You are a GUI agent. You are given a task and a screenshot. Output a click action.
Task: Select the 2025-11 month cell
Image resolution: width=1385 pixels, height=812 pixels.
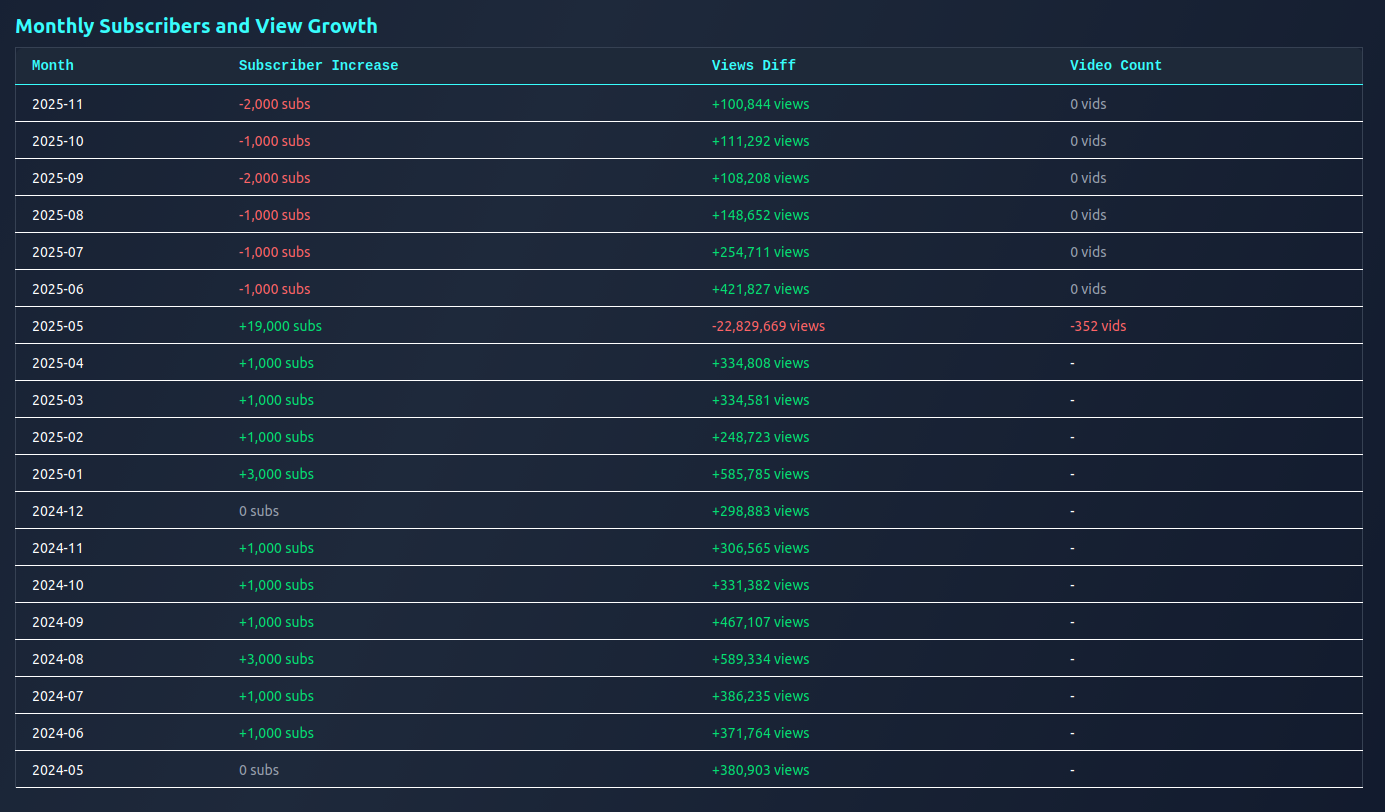[x=58, y=104]
